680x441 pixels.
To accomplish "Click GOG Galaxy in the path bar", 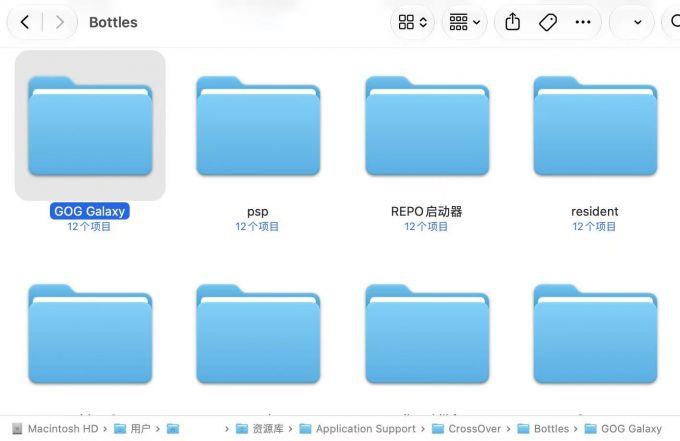I will point(623,428).
